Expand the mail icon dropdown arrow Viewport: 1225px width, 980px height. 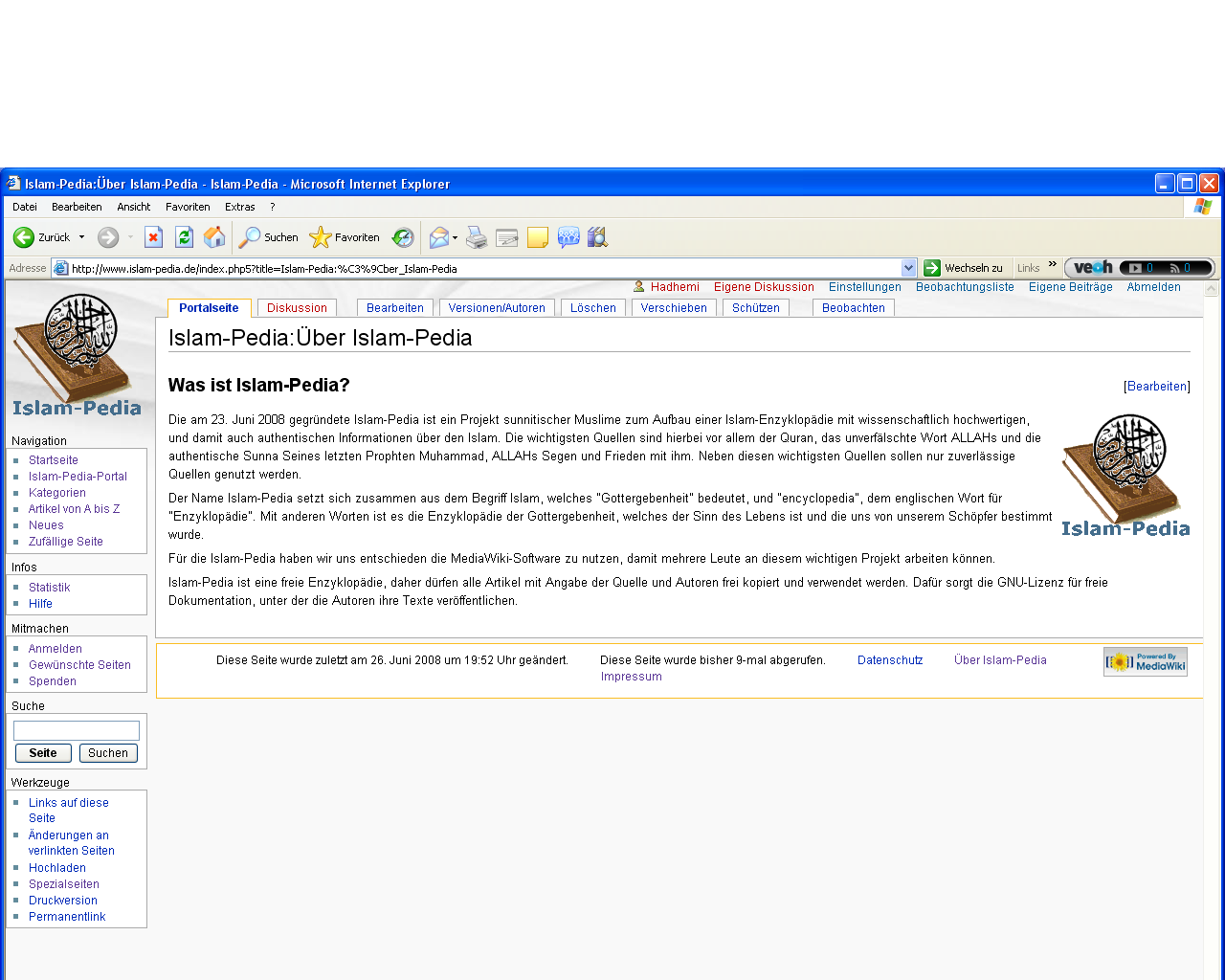[x=456, y=237]
